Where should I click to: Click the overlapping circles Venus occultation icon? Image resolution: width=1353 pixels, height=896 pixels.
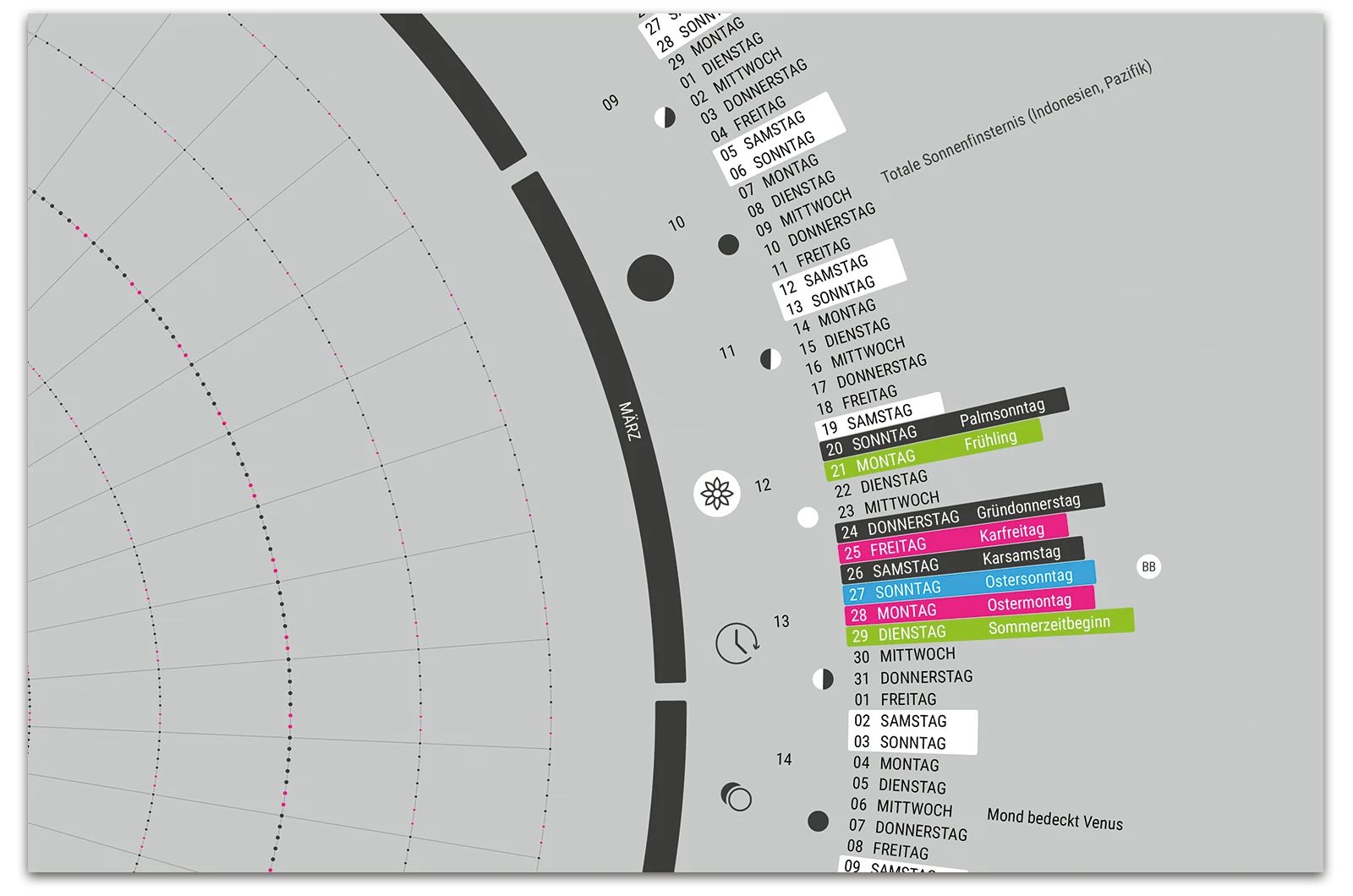coord(736,796)
